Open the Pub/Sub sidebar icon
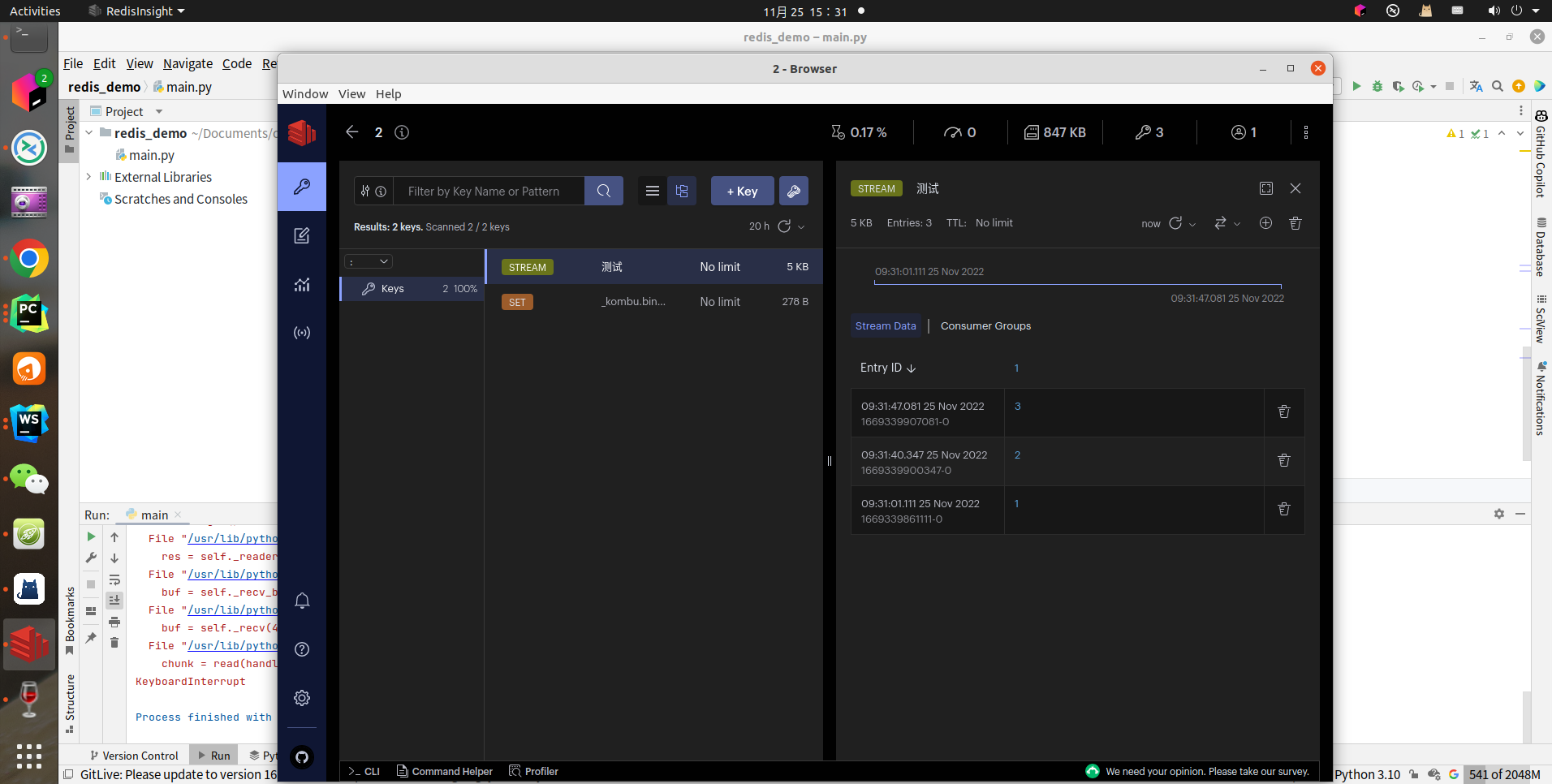 [302, 333]
